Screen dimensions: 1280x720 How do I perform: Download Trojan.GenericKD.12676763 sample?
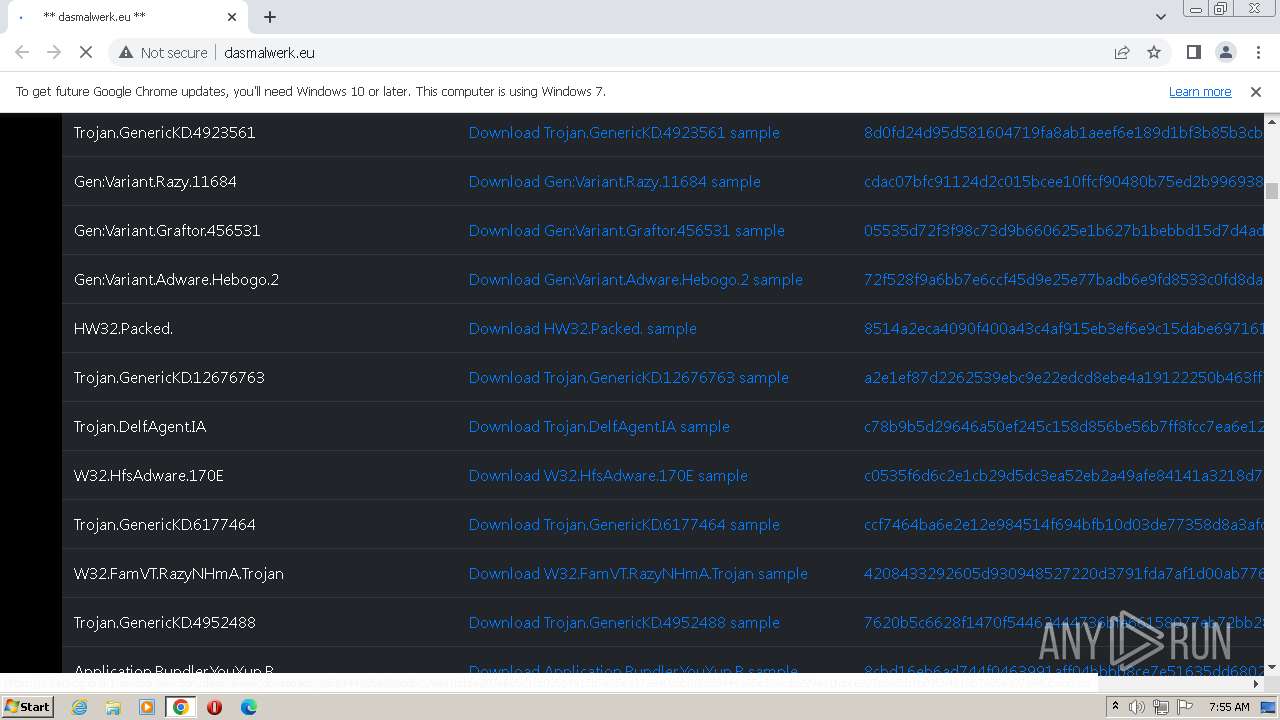click(x=628, y=377)
